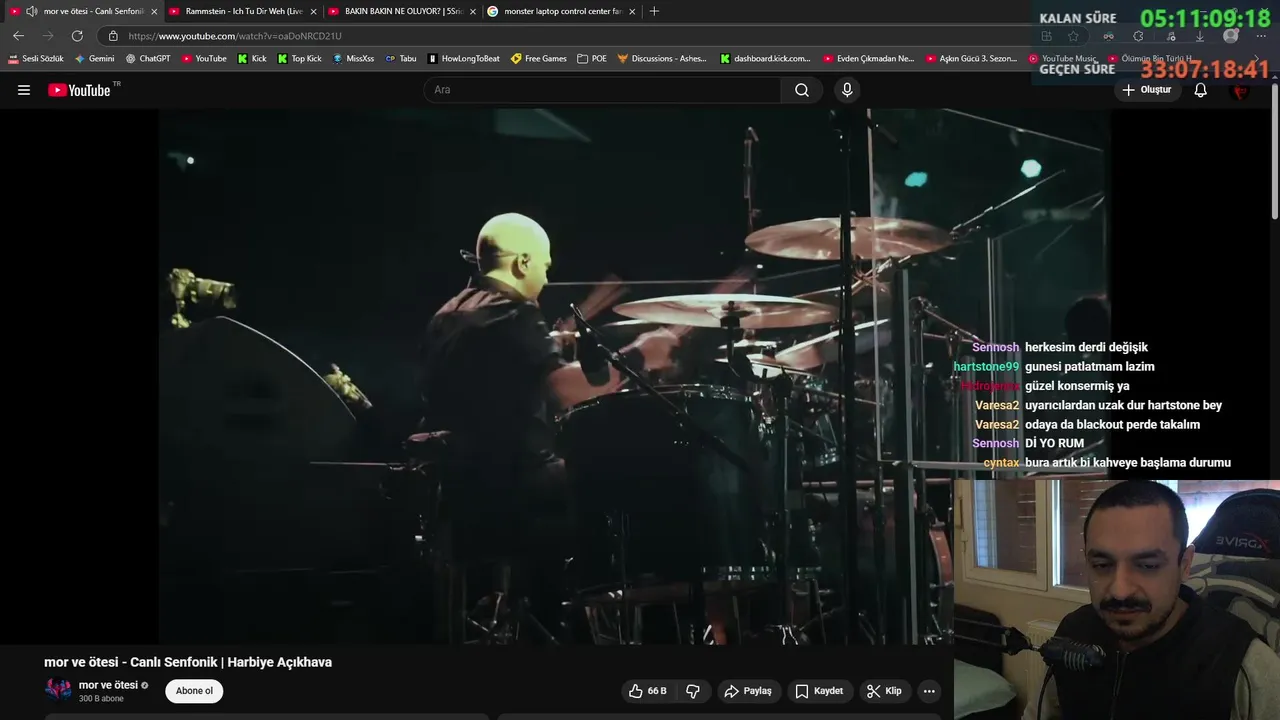This screenshot has width=1280, height=720.
Task: Share video with Paylaş button
Action: click(x=748, y=691)
